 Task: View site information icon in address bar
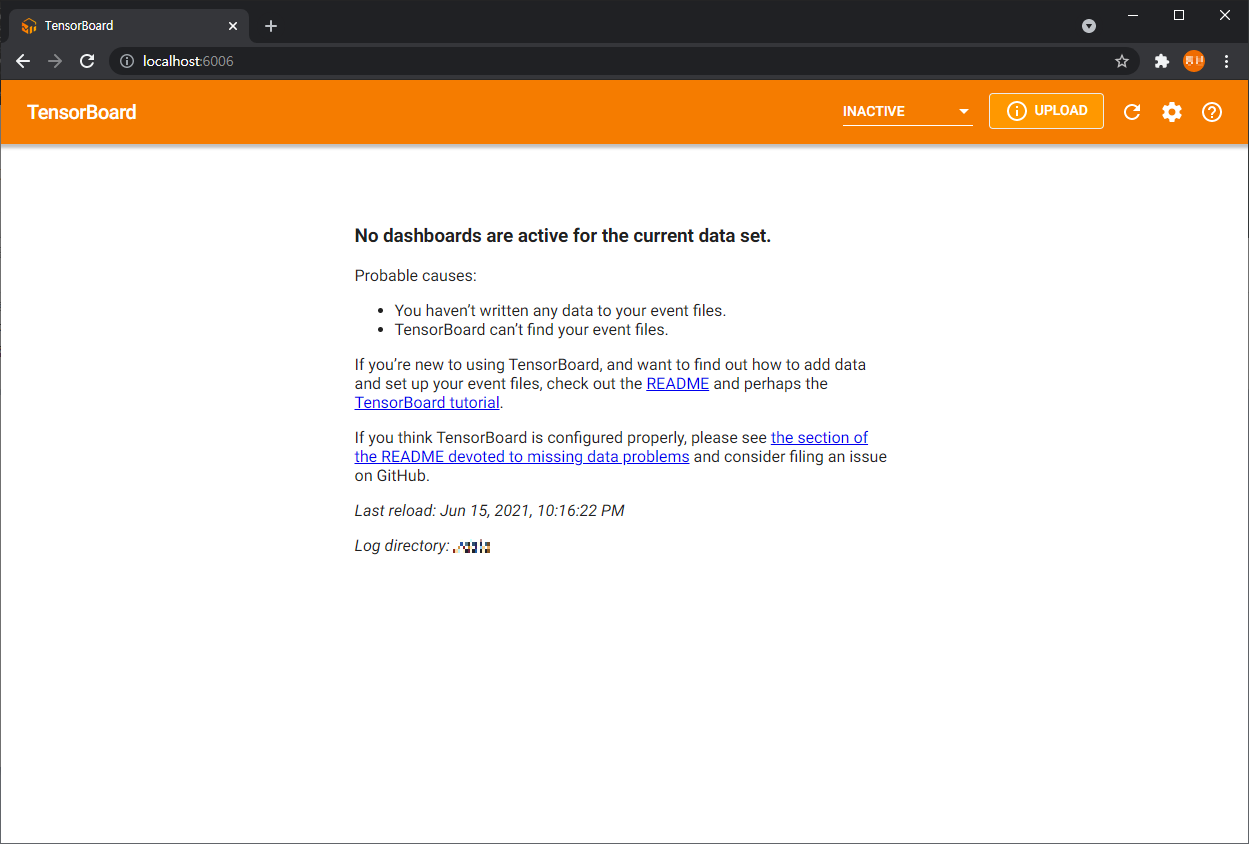pos(127,61)
